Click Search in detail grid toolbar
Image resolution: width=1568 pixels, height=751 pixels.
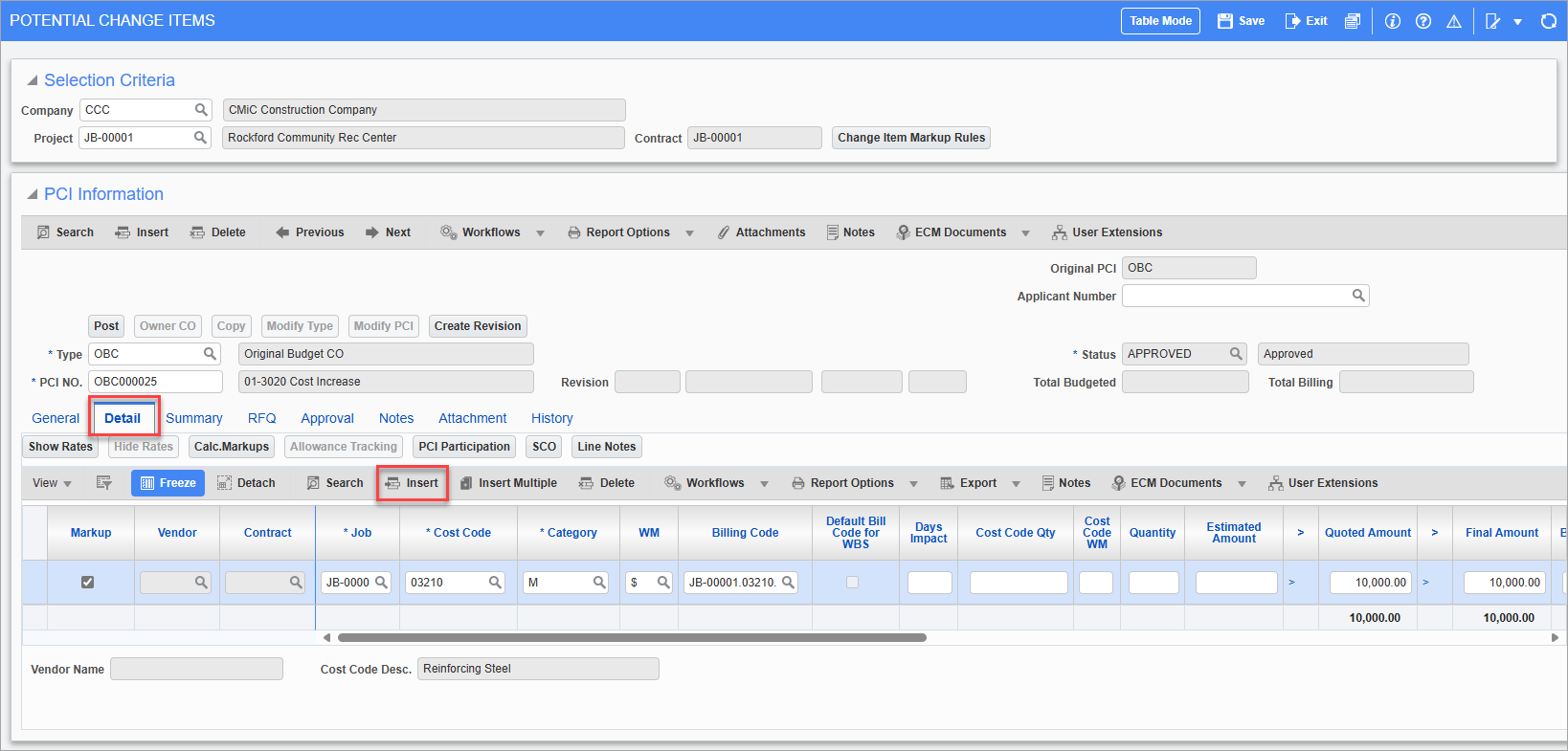(335, 483)
